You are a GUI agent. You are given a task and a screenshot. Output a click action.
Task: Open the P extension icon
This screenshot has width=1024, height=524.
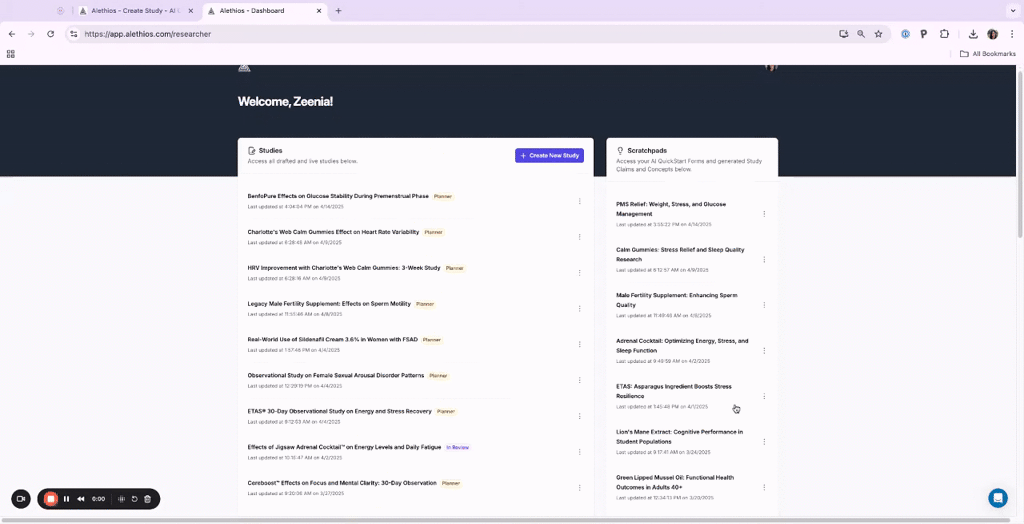click(x=923, y=34)
